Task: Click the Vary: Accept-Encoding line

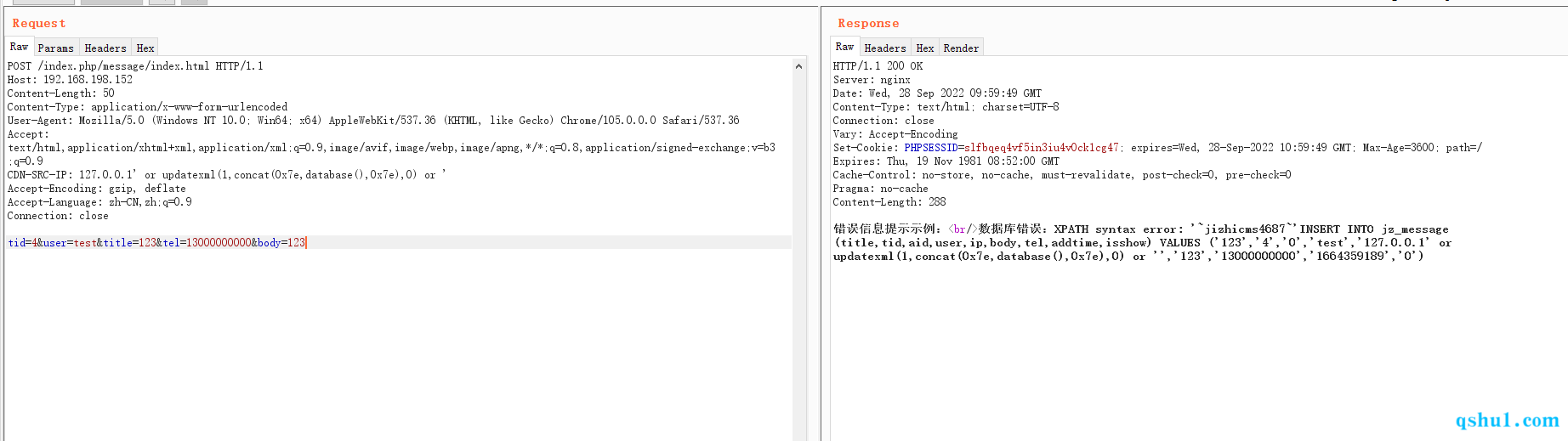Action: (x=895, y=134)
